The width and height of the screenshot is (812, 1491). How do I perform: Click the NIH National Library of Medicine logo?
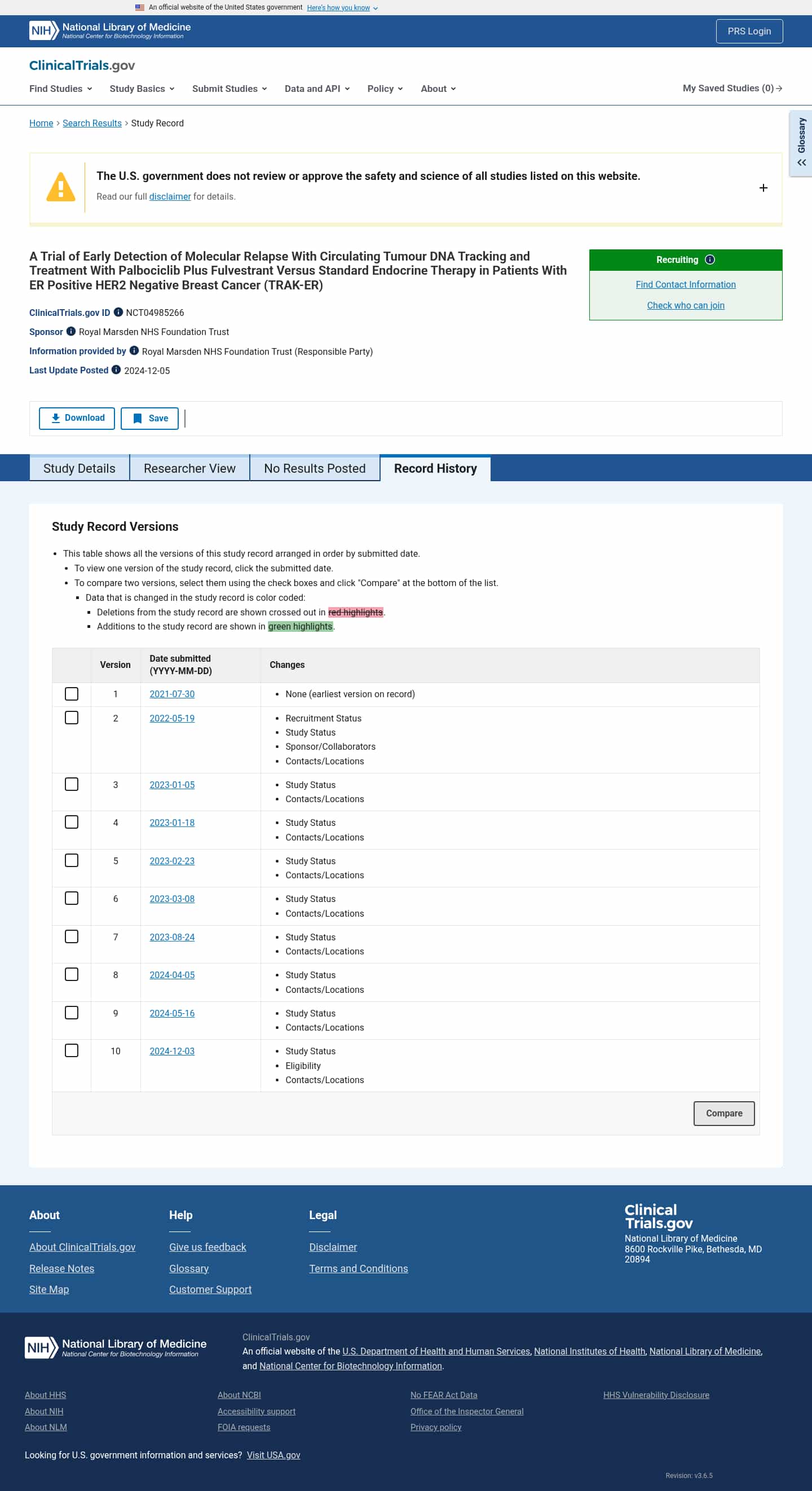110,30
